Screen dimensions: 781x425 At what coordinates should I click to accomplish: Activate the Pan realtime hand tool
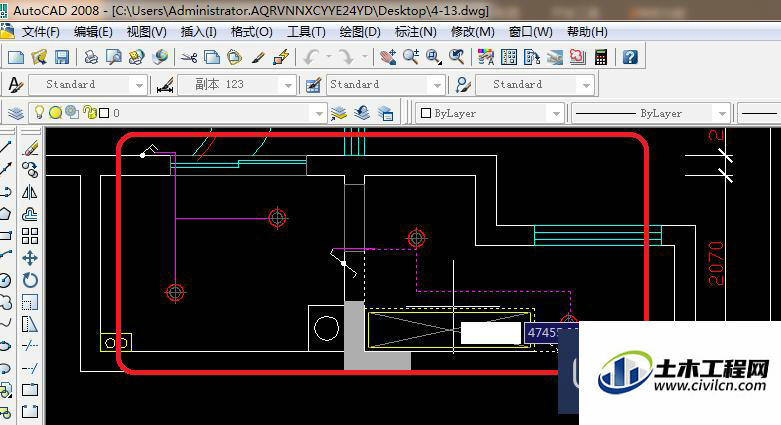pyautogui.click(x=388, y=57)
